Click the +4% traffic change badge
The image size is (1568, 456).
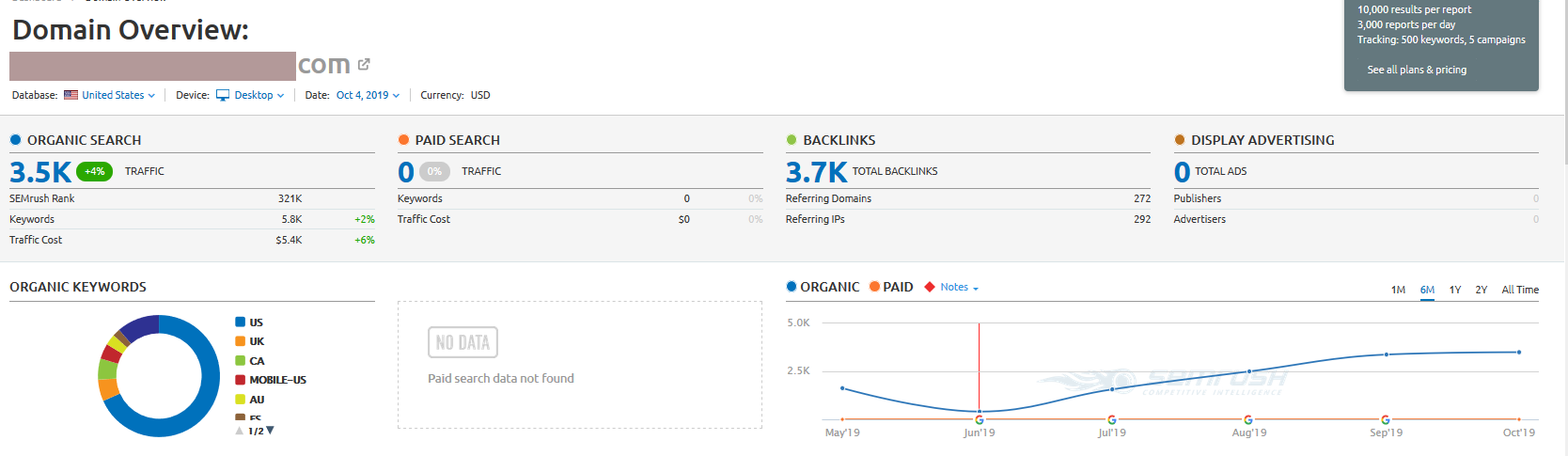pyautogui.click(x=94, y=171)
